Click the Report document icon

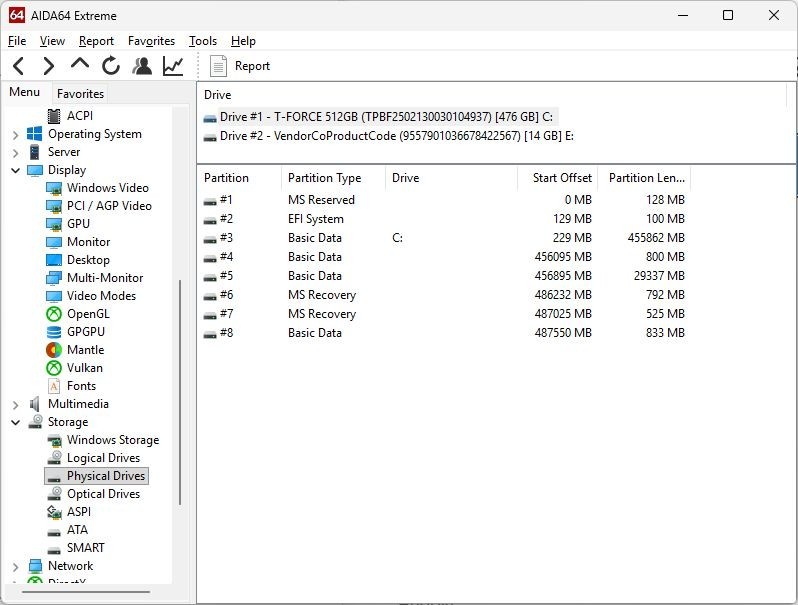point(218,66)
